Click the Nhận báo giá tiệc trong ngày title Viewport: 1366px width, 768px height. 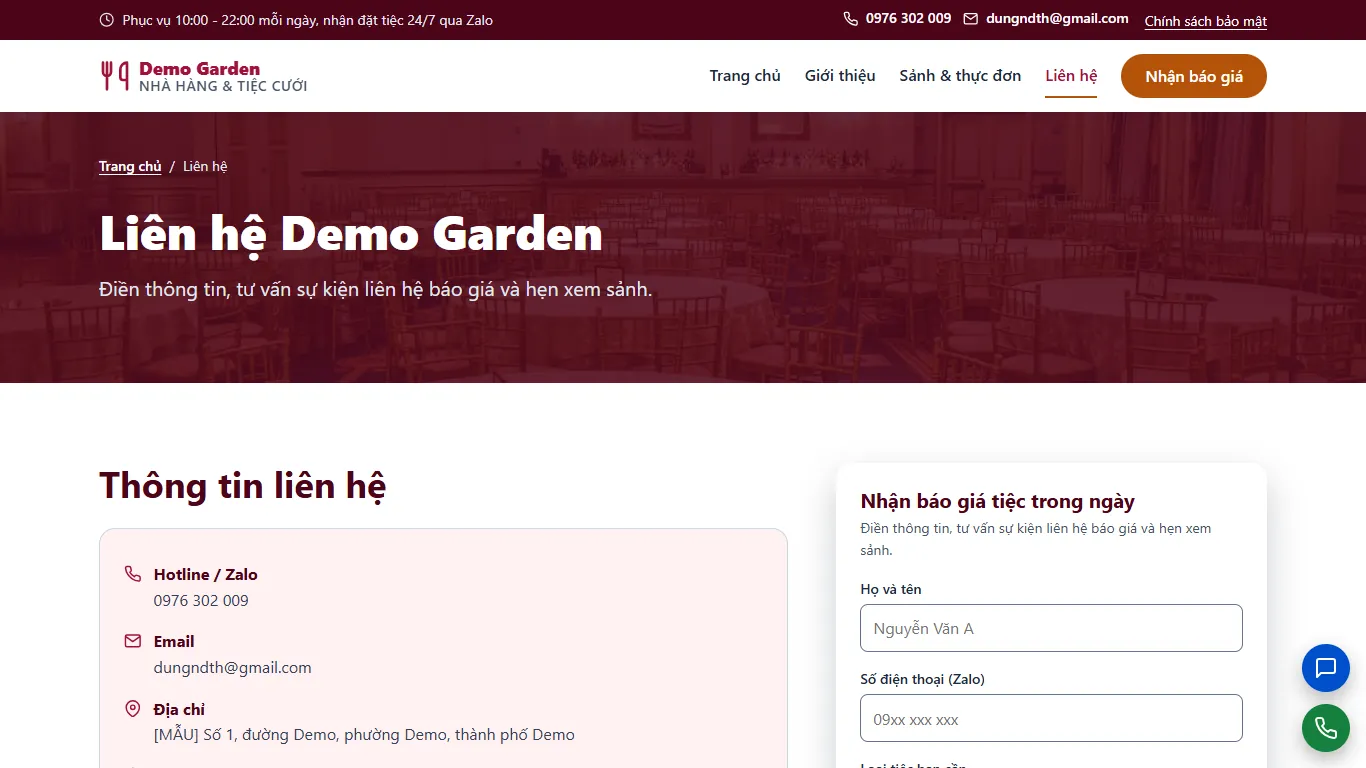tap(998, 502)
